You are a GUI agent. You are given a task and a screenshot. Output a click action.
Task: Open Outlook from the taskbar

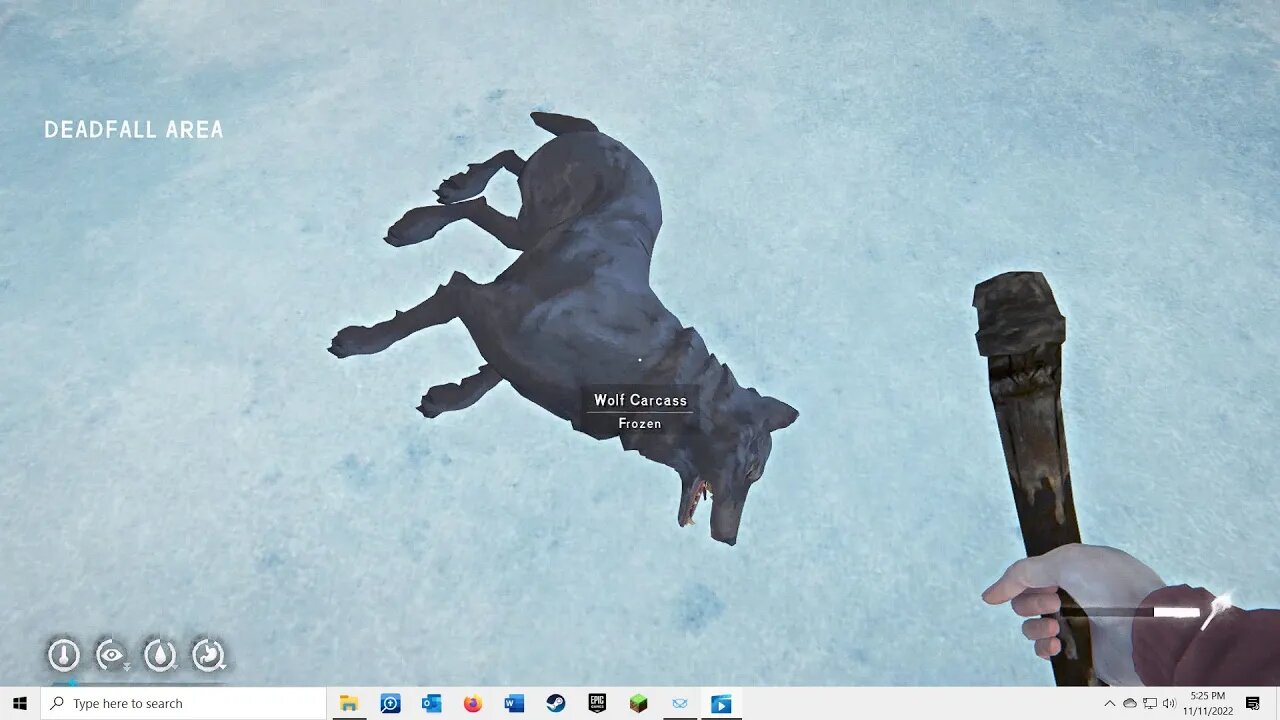click(x=432, y=703)
